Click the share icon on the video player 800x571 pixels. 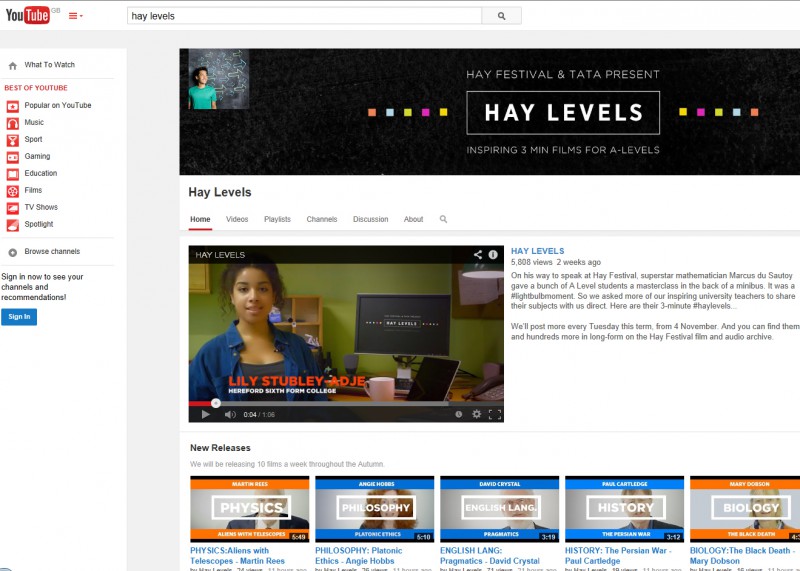pyautogui.click(x=478, y=254)
